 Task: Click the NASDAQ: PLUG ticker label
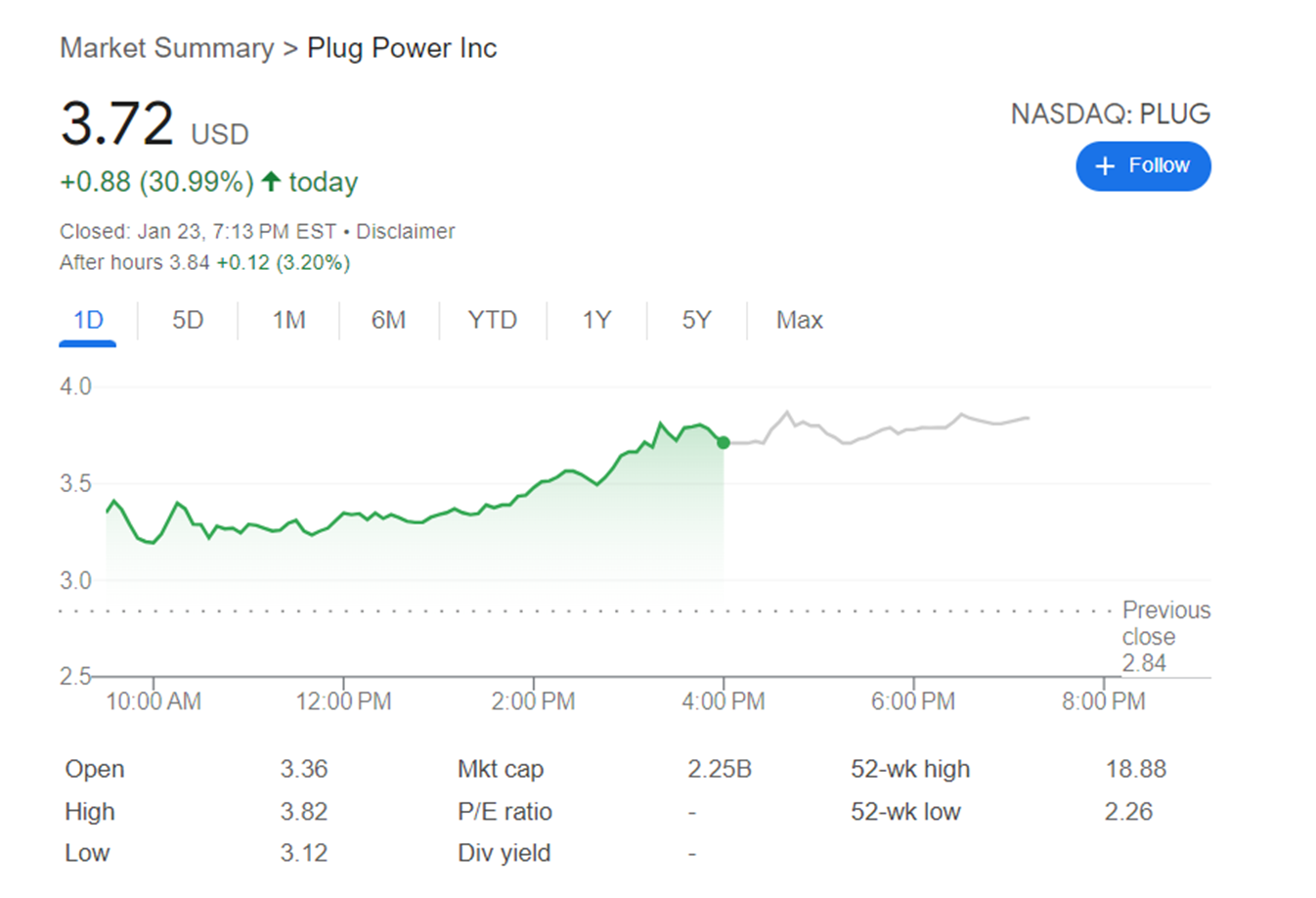point(1110,114)
